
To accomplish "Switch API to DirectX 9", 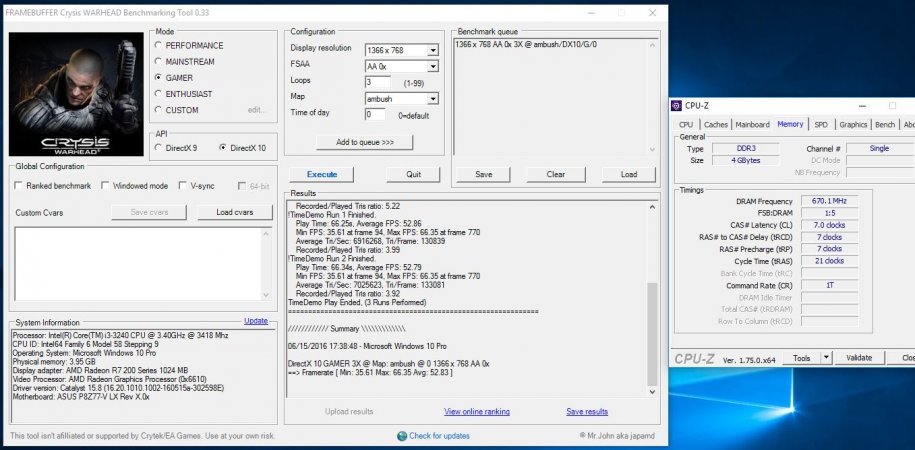I will tap(158, 148).
